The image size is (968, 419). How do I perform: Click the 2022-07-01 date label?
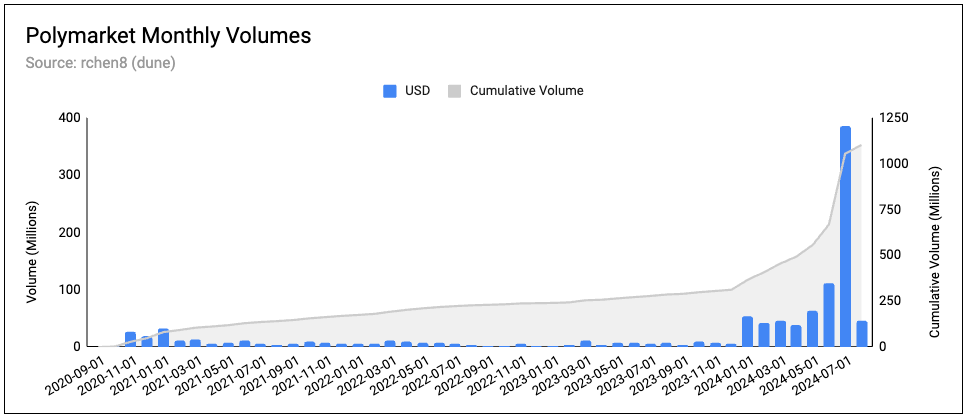[x=432, y=373]
